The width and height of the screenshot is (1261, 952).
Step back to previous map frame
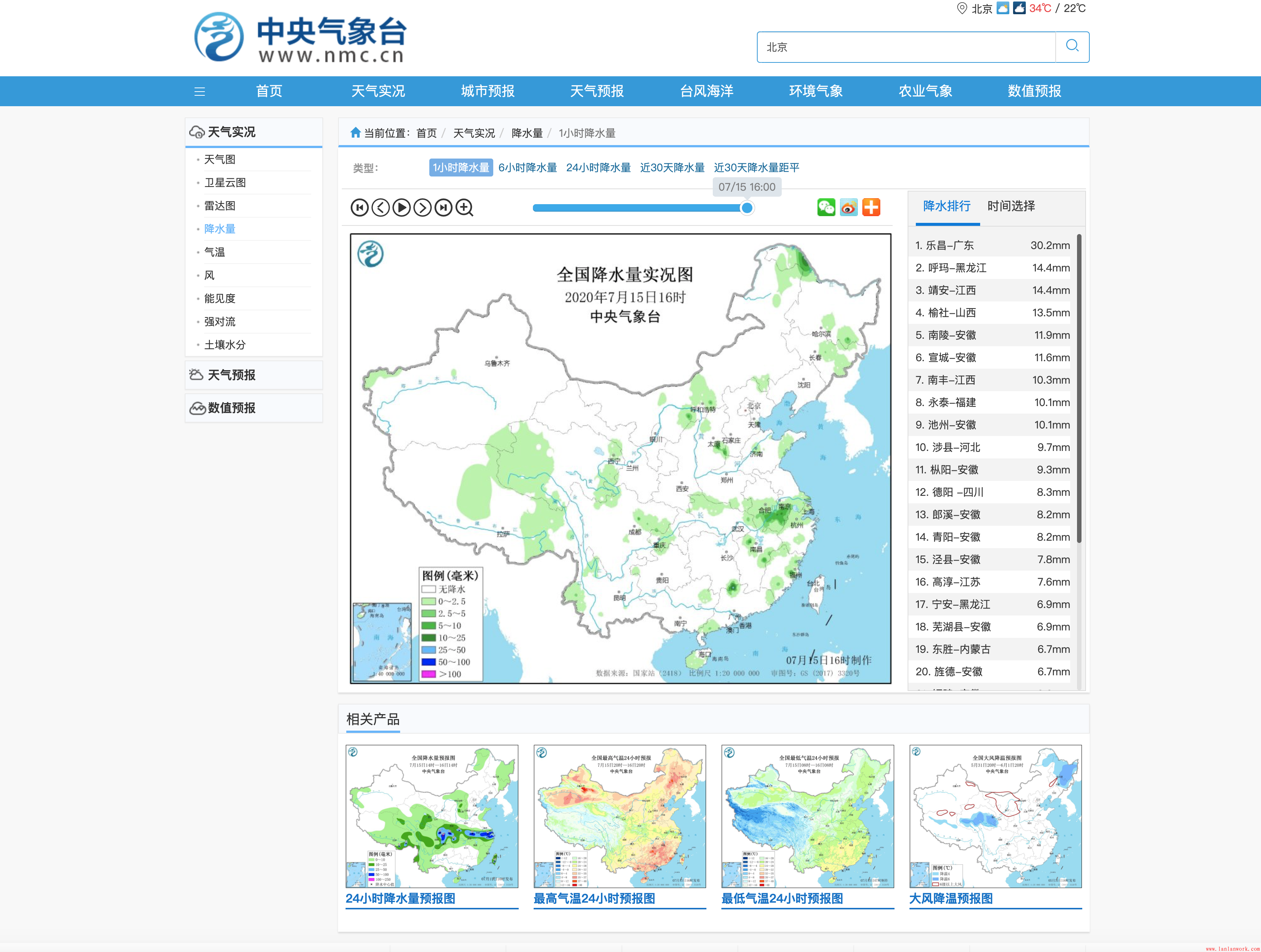pos(380,208)
